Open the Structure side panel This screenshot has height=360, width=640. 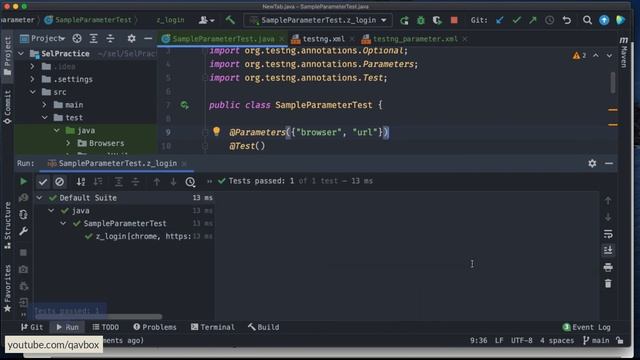coord(7,225)
